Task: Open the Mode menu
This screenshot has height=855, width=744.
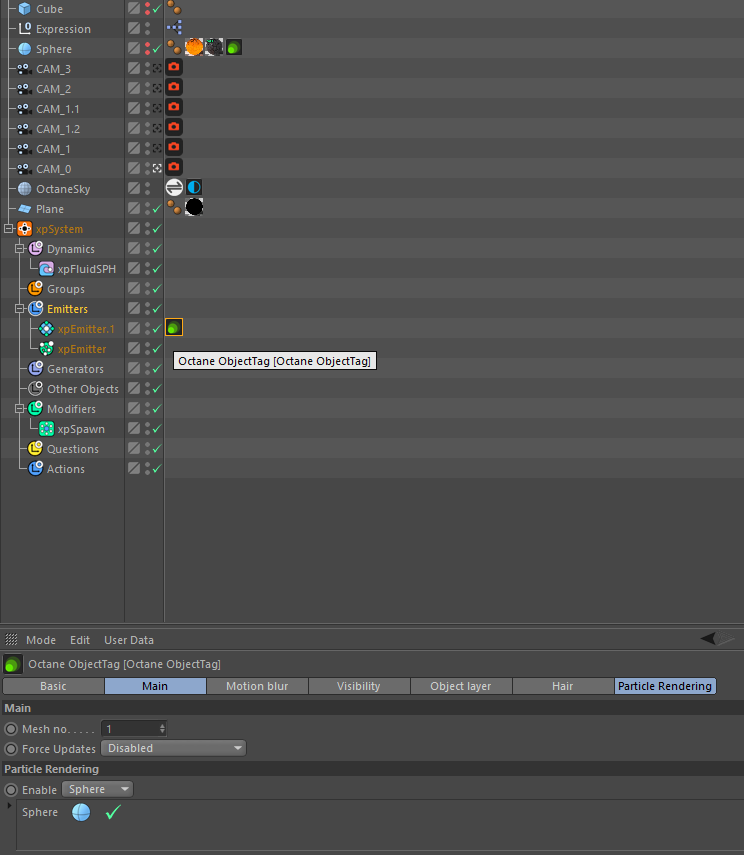Action: point(41,640)
